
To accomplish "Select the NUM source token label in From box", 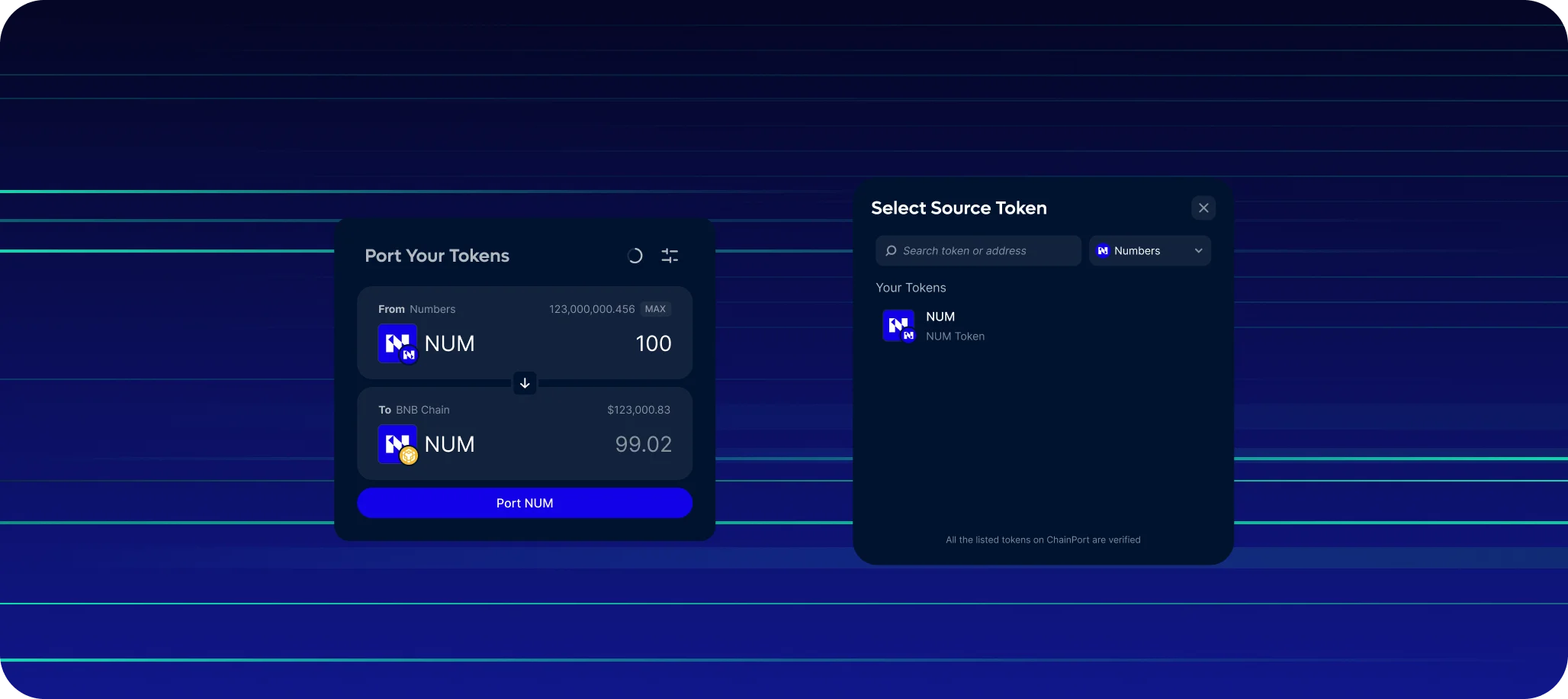I will pyautogui.click(x=450, y=343).
